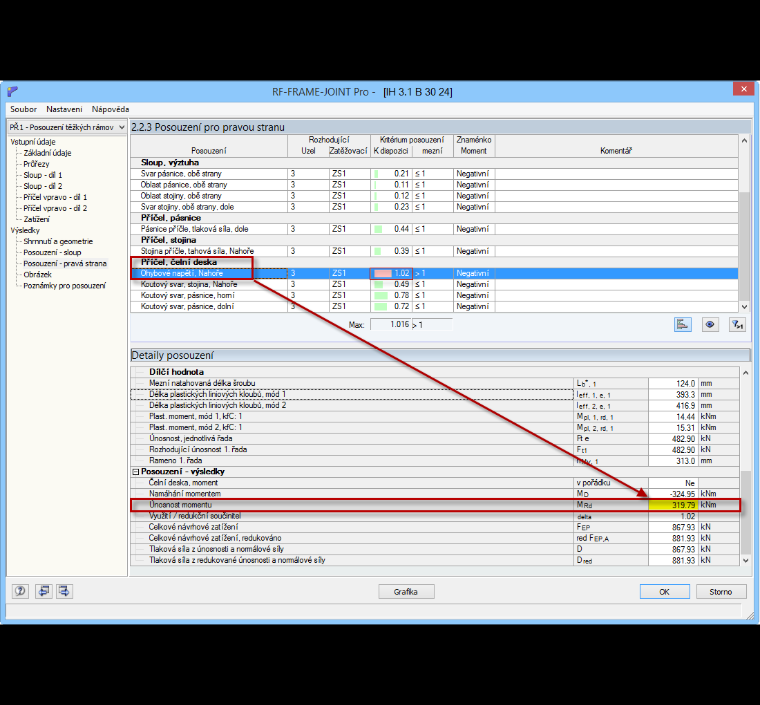This screenshot has height=705, width=760.
Task: Select Sloup - díl 1 tree item
Action: pyautogui.click(x=43, y=175)
